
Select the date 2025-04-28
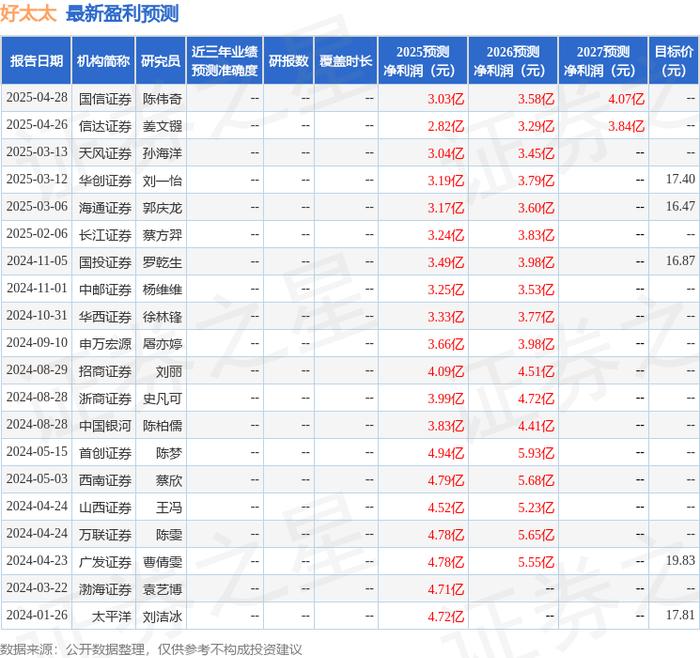37,98
